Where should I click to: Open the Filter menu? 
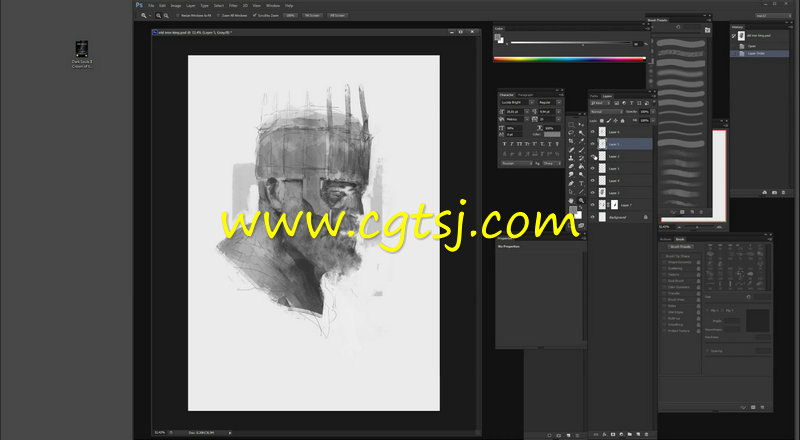tap(233, 6)
